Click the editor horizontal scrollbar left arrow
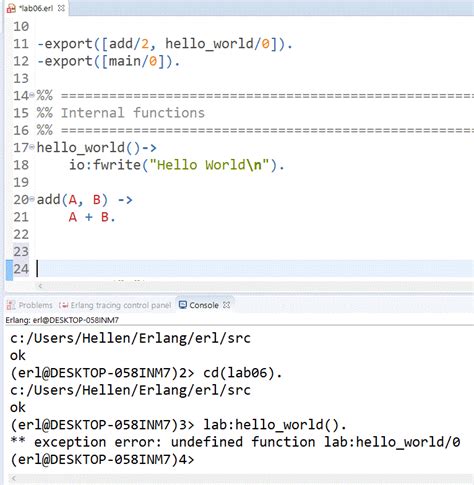 coord(40,286)
